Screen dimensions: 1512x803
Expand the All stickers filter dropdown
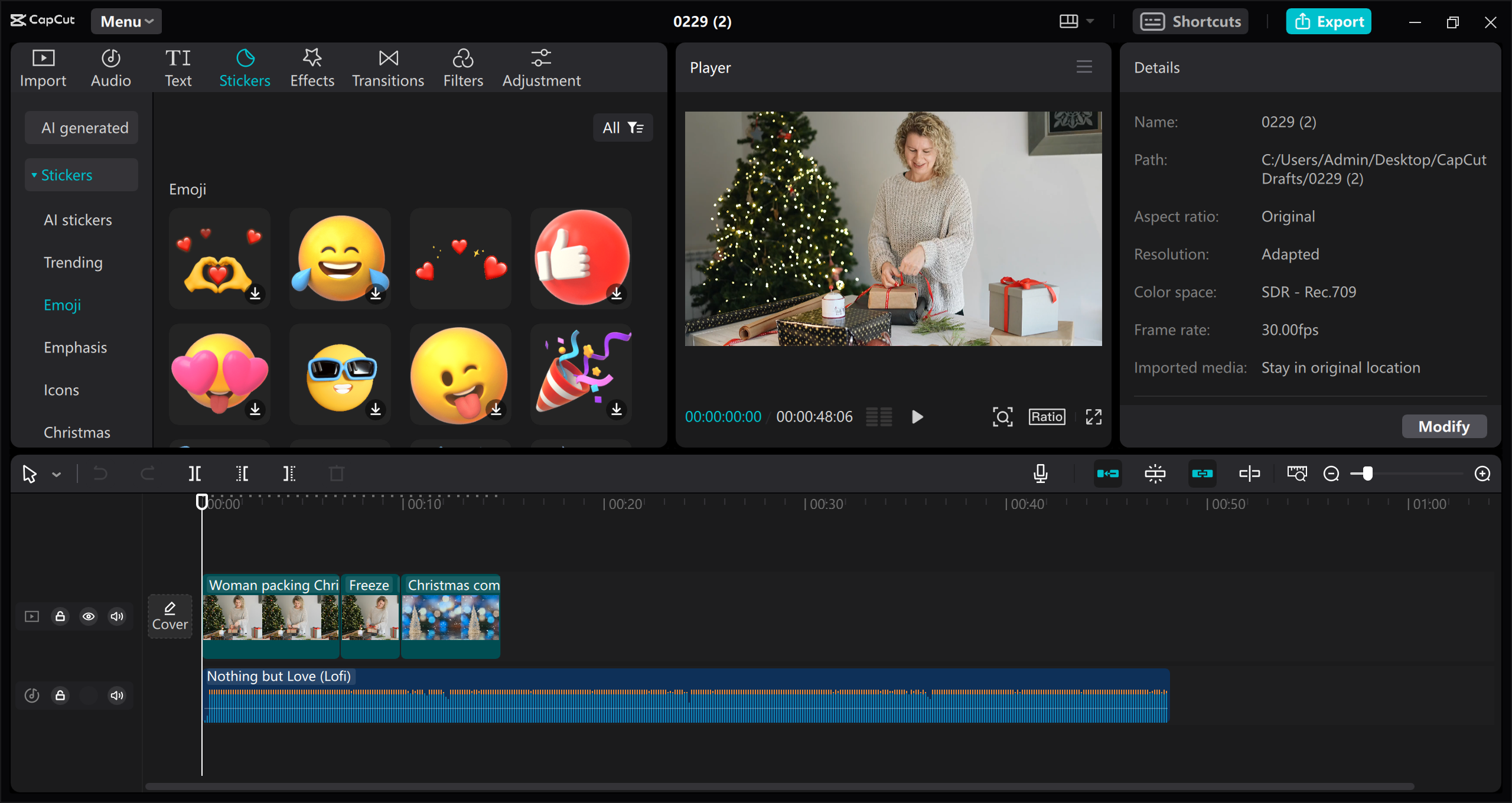coord(622,127)
